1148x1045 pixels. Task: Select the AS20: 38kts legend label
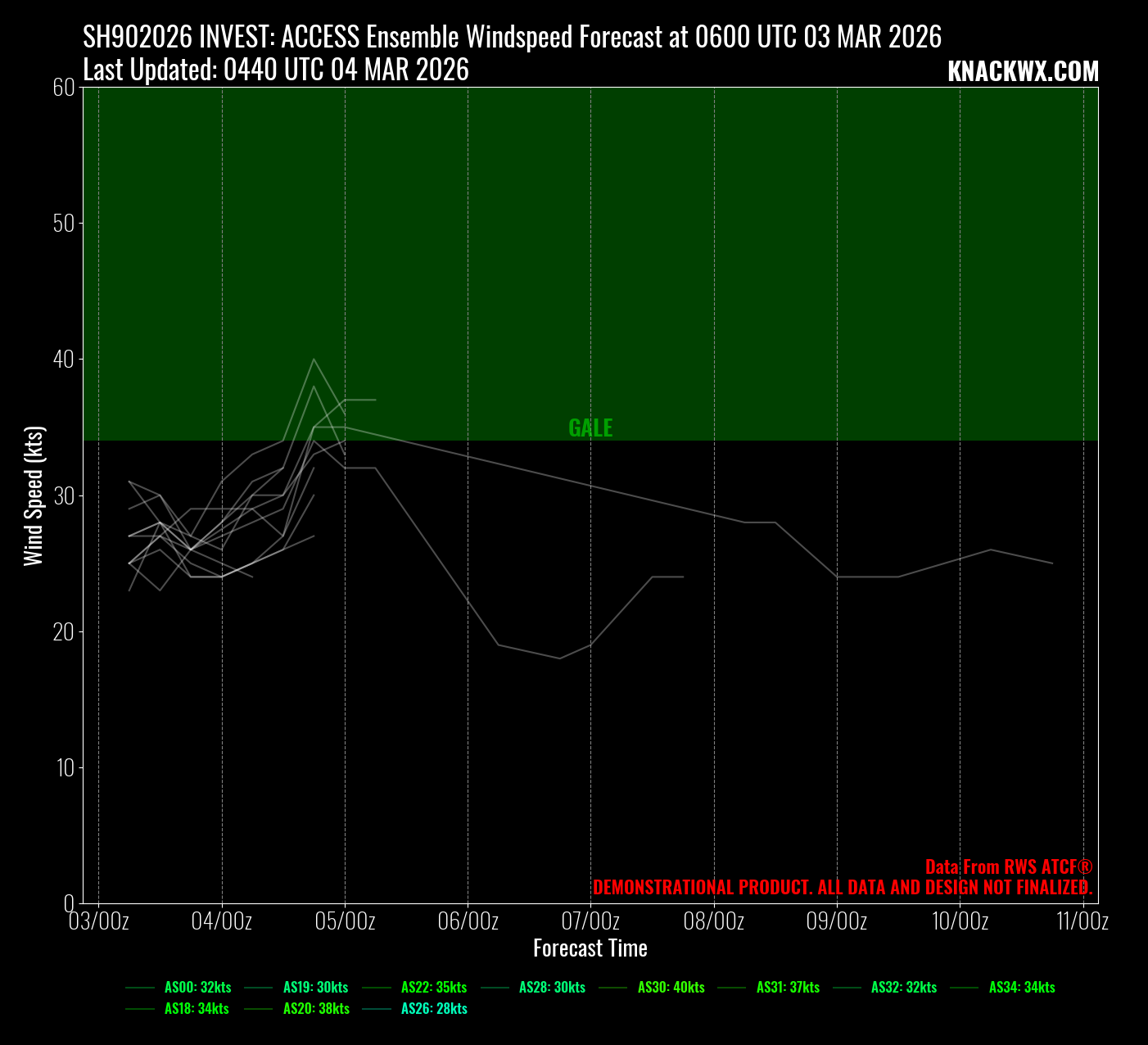(x=316, y=1009)
